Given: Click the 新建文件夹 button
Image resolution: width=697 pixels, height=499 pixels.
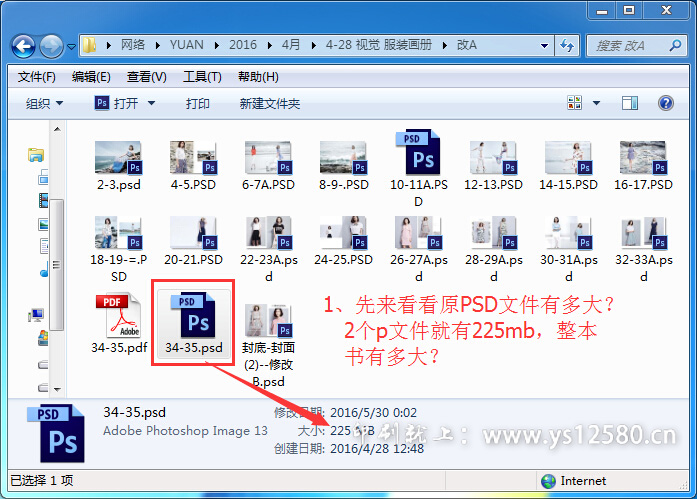Looking at the screenshot, I should (x=270, y=104).
